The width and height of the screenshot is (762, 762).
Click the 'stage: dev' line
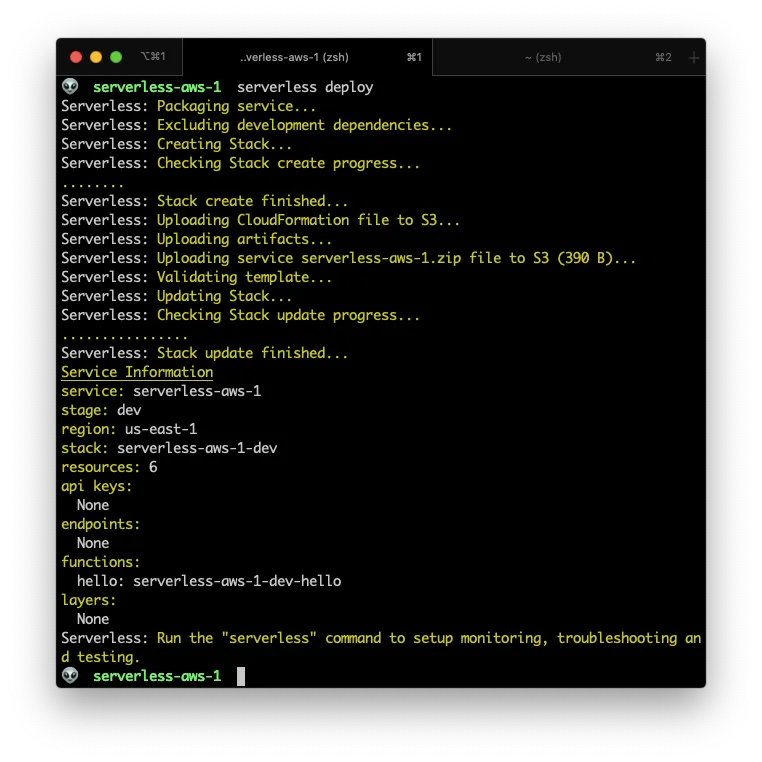tap(101, 410)
